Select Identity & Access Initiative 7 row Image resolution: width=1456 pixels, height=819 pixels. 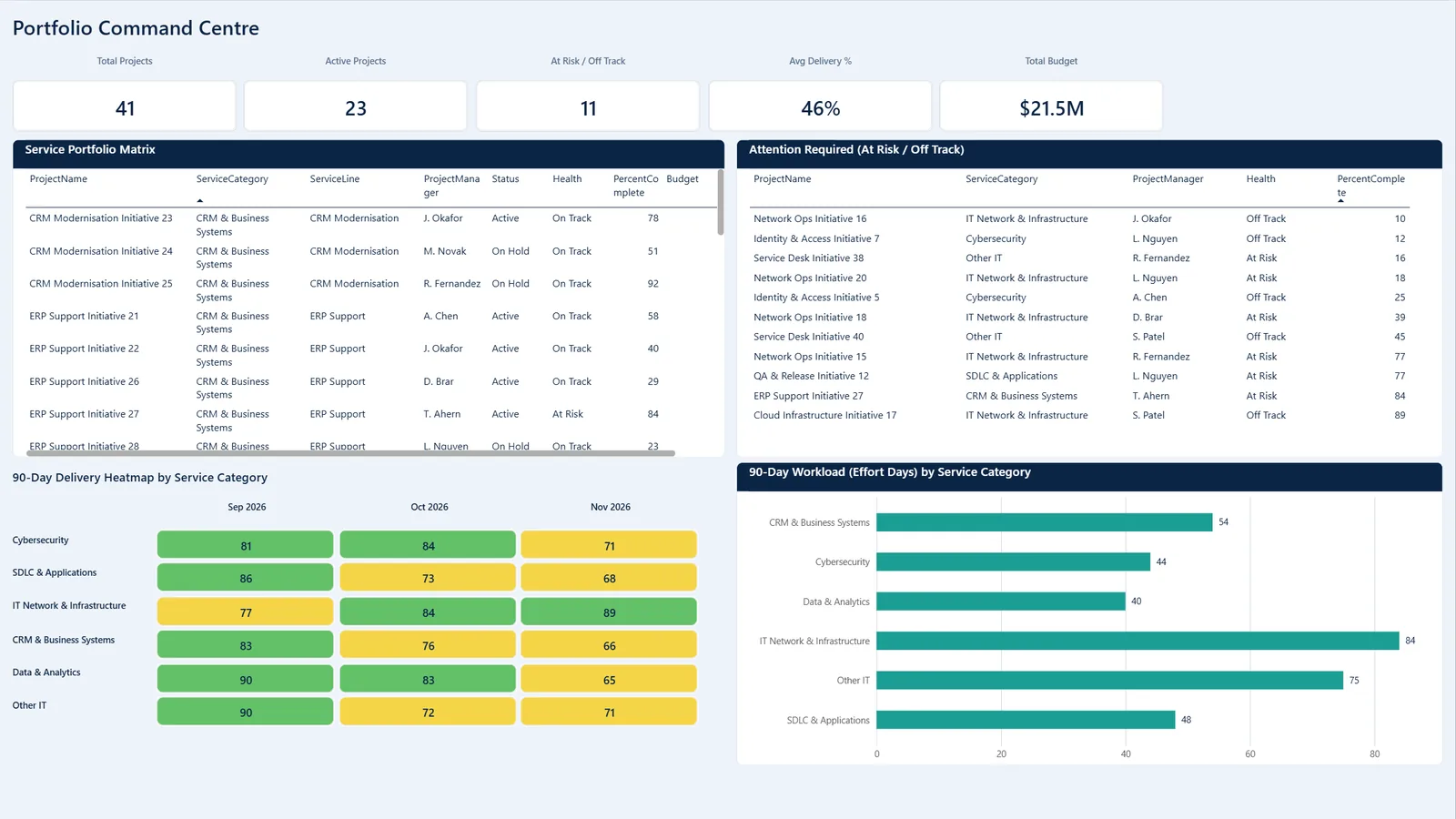tap(1081, 238)
